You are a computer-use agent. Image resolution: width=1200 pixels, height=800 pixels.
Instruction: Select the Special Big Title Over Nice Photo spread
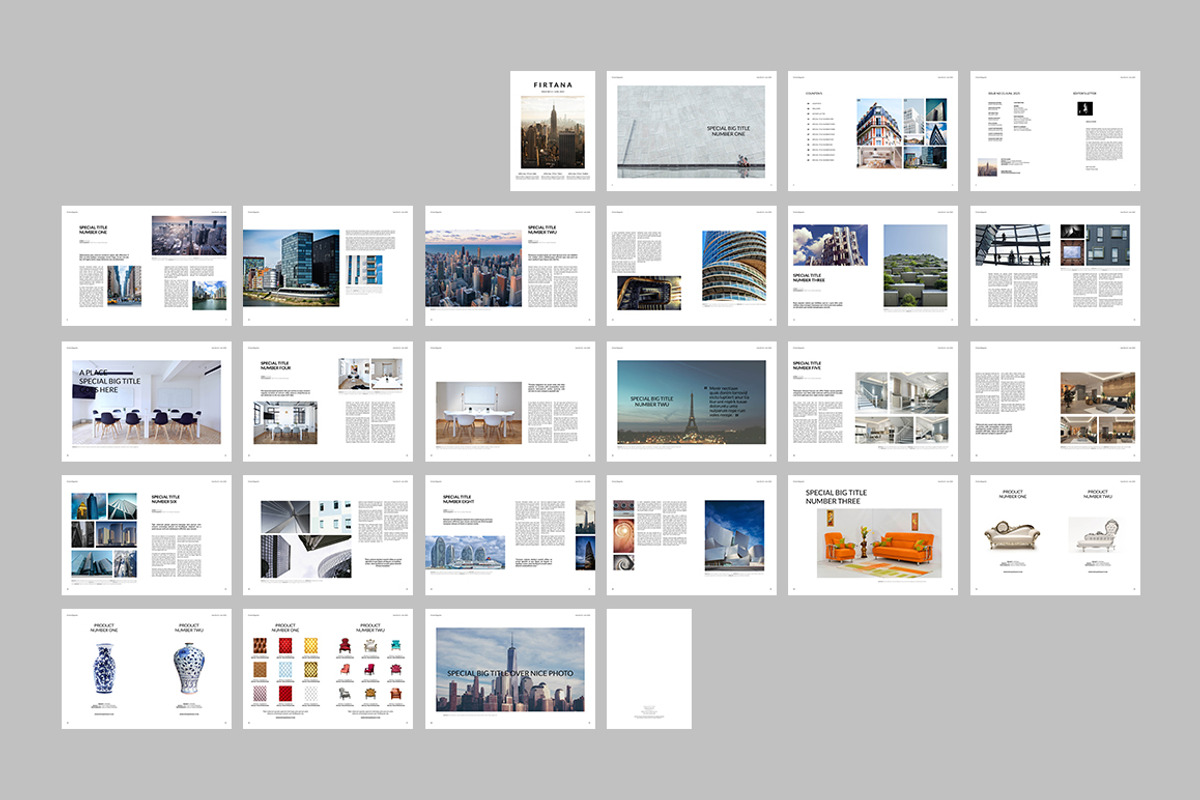510,669
